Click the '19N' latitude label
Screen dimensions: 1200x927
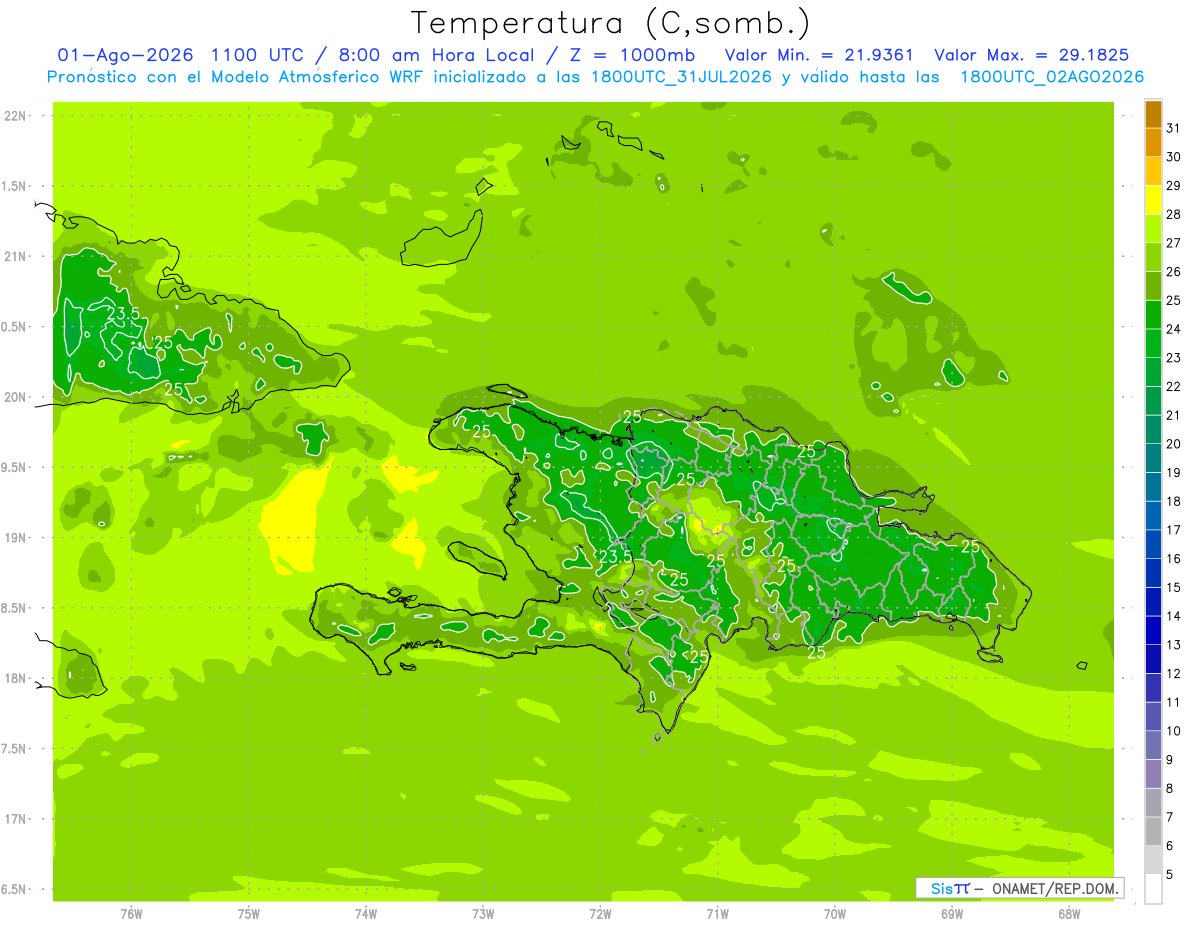14,537
